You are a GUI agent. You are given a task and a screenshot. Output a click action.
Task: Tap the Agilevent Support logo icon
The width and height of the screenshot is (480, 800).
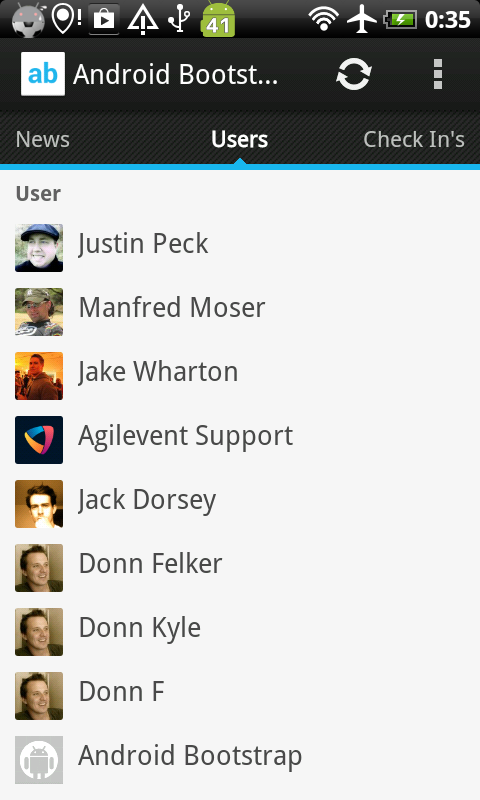click(39, 440)
